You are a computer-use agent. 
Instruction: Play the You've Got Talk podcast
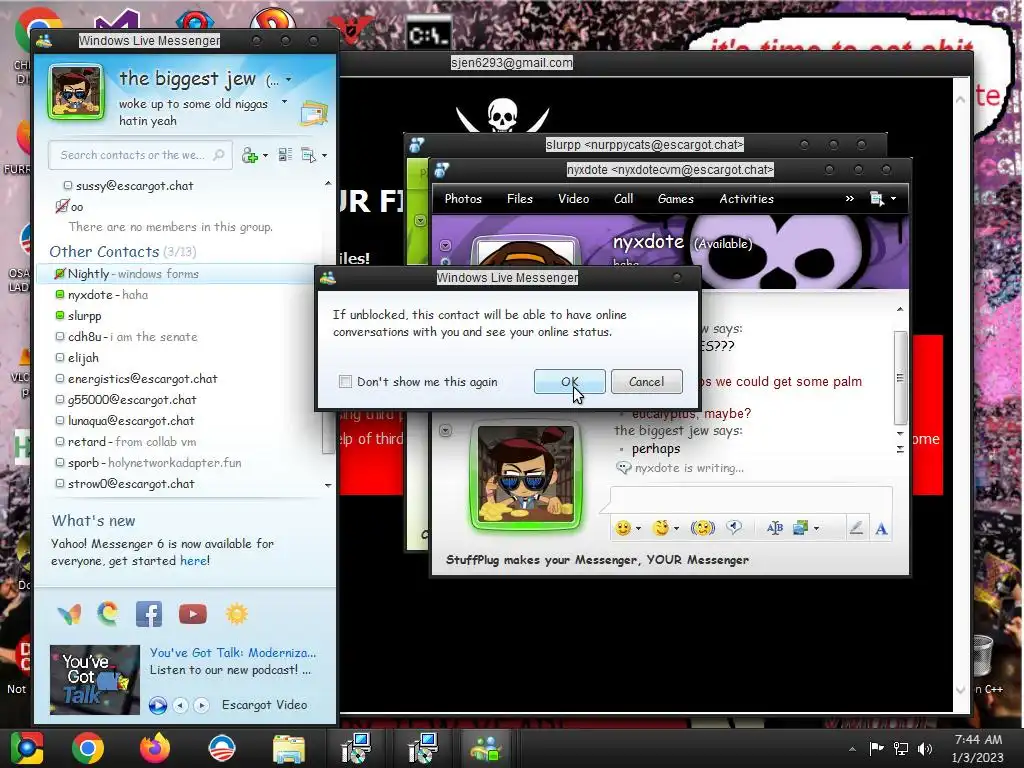(157, 705)
